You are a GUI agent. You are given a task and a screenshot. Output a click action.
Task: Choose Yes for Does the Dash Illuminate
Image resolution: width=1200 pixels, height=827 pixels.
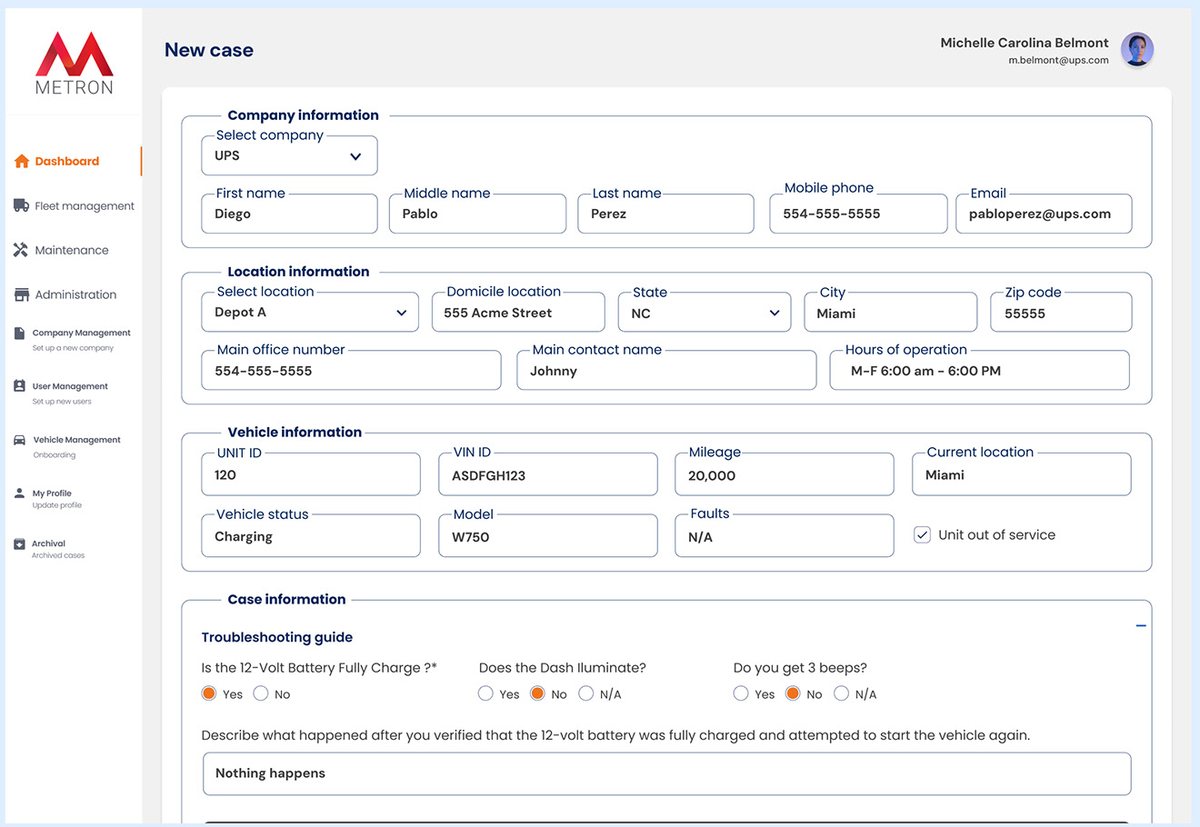[x=486, y=693]
